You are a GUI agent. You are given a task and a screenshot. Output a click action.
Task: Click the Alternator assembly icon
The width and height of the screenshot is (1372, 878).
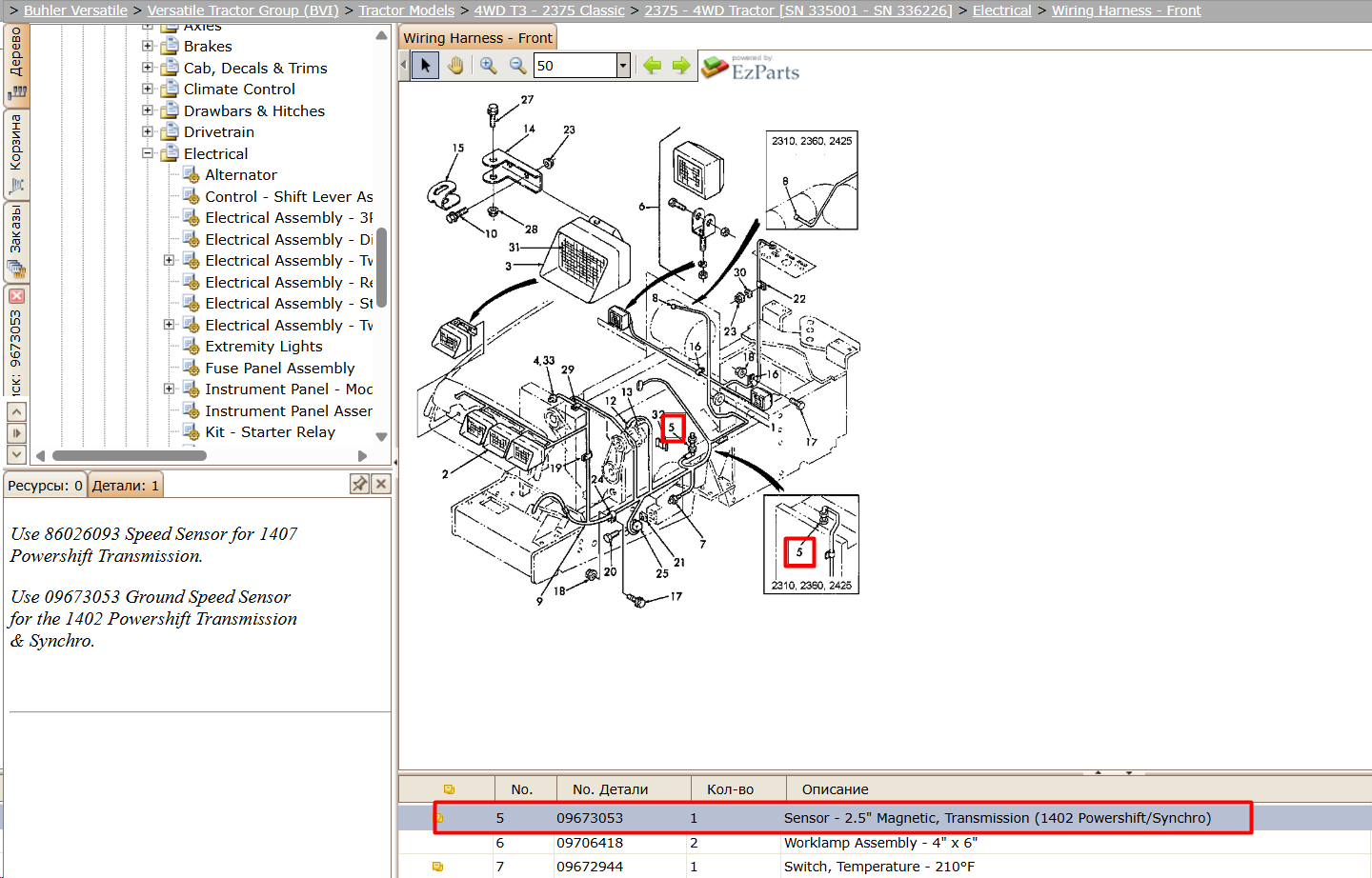(191, 174)
